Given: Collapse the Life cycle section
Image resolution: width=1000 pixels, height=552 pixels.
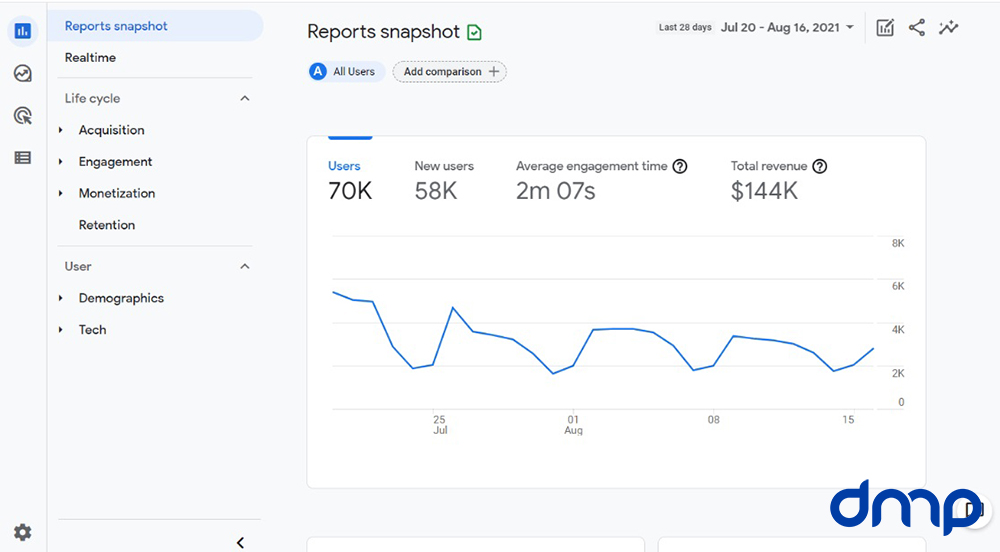Looking at the screenshot, I should pos(245,99).
